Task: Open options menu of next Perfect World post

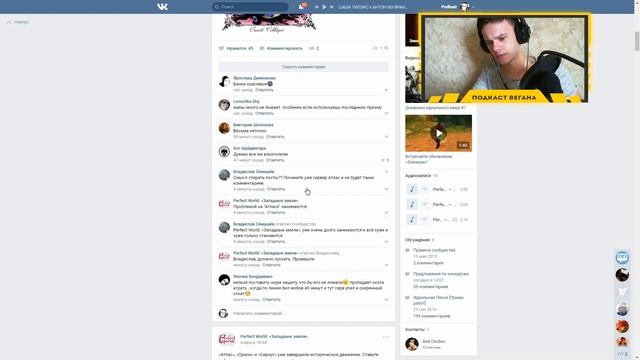Action: coord(385,337)
